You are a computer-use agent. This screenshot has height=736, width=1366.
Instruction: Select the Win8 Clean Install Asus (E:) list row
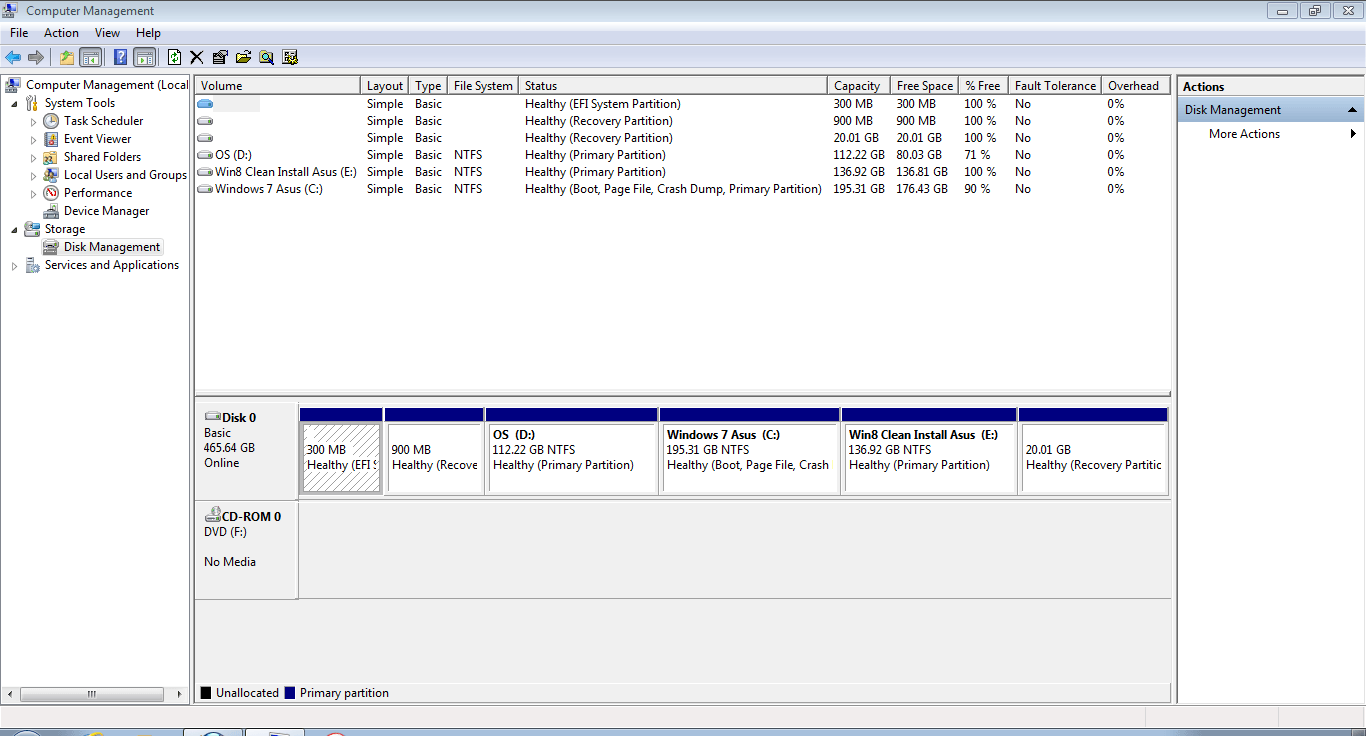[682, 172]
